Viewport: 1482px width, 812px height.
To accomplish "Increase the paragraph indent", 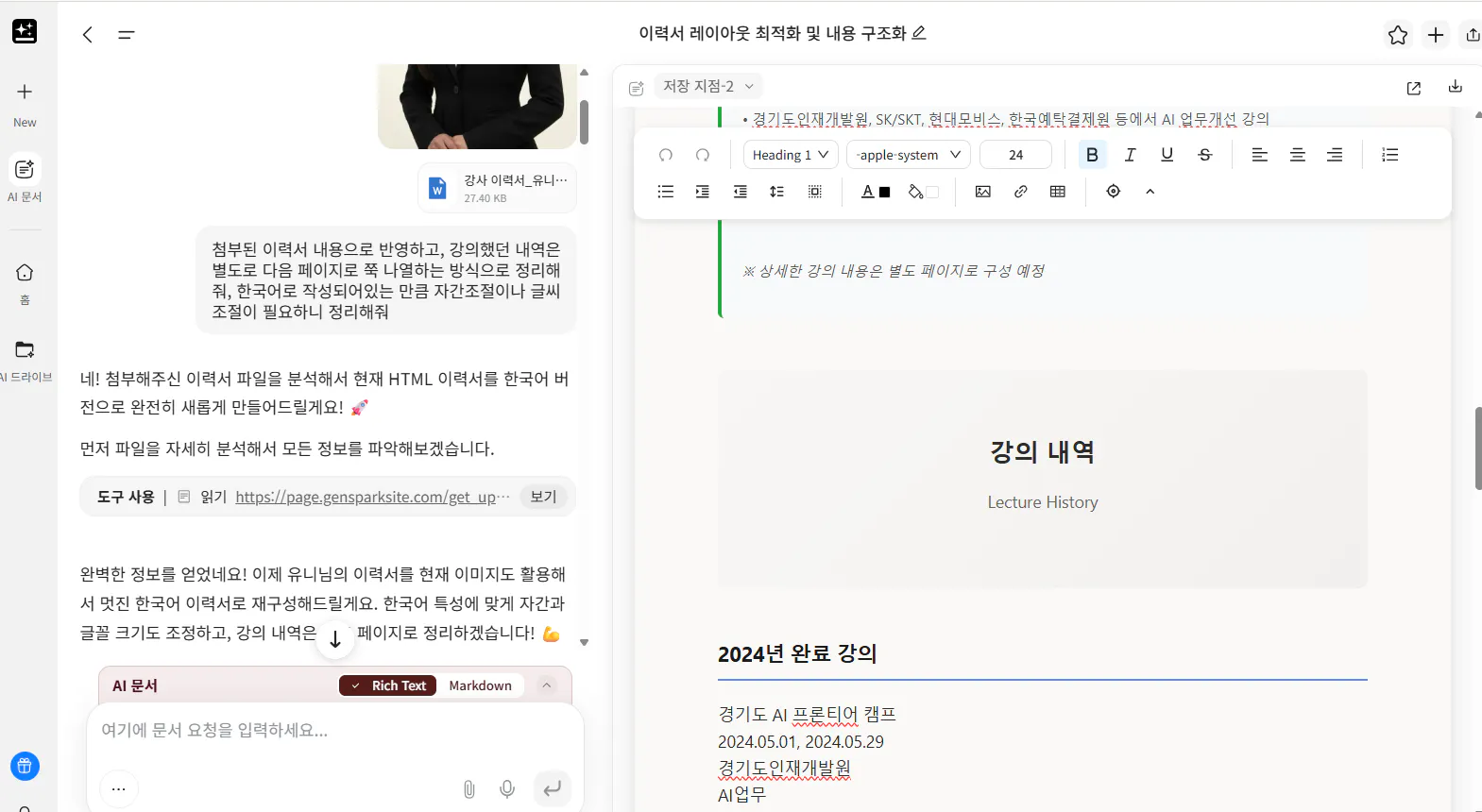I will pos(703,192).
